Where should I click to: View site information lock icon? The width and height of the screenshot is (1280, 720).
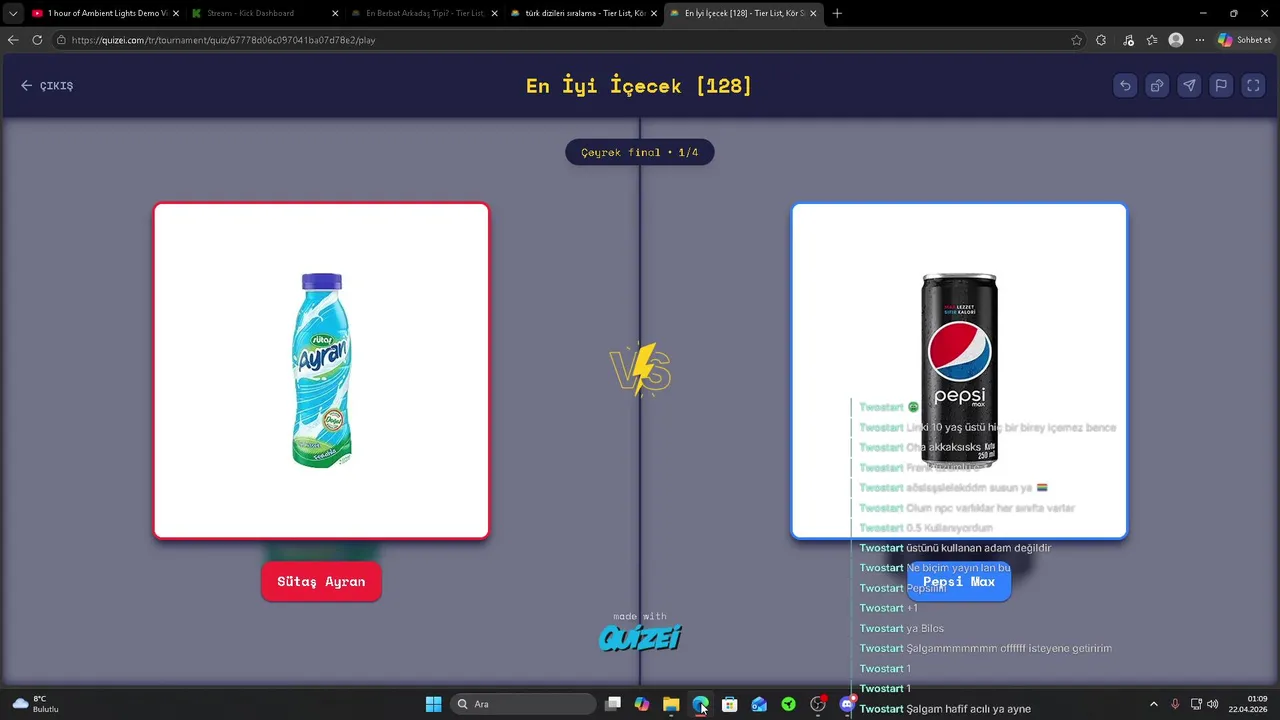tap(61, 40)
